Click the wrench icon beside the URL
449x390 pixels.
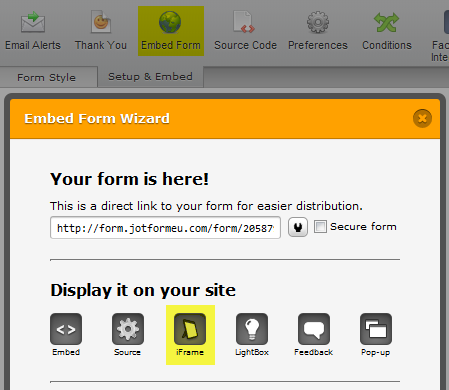tap(298, 227)
